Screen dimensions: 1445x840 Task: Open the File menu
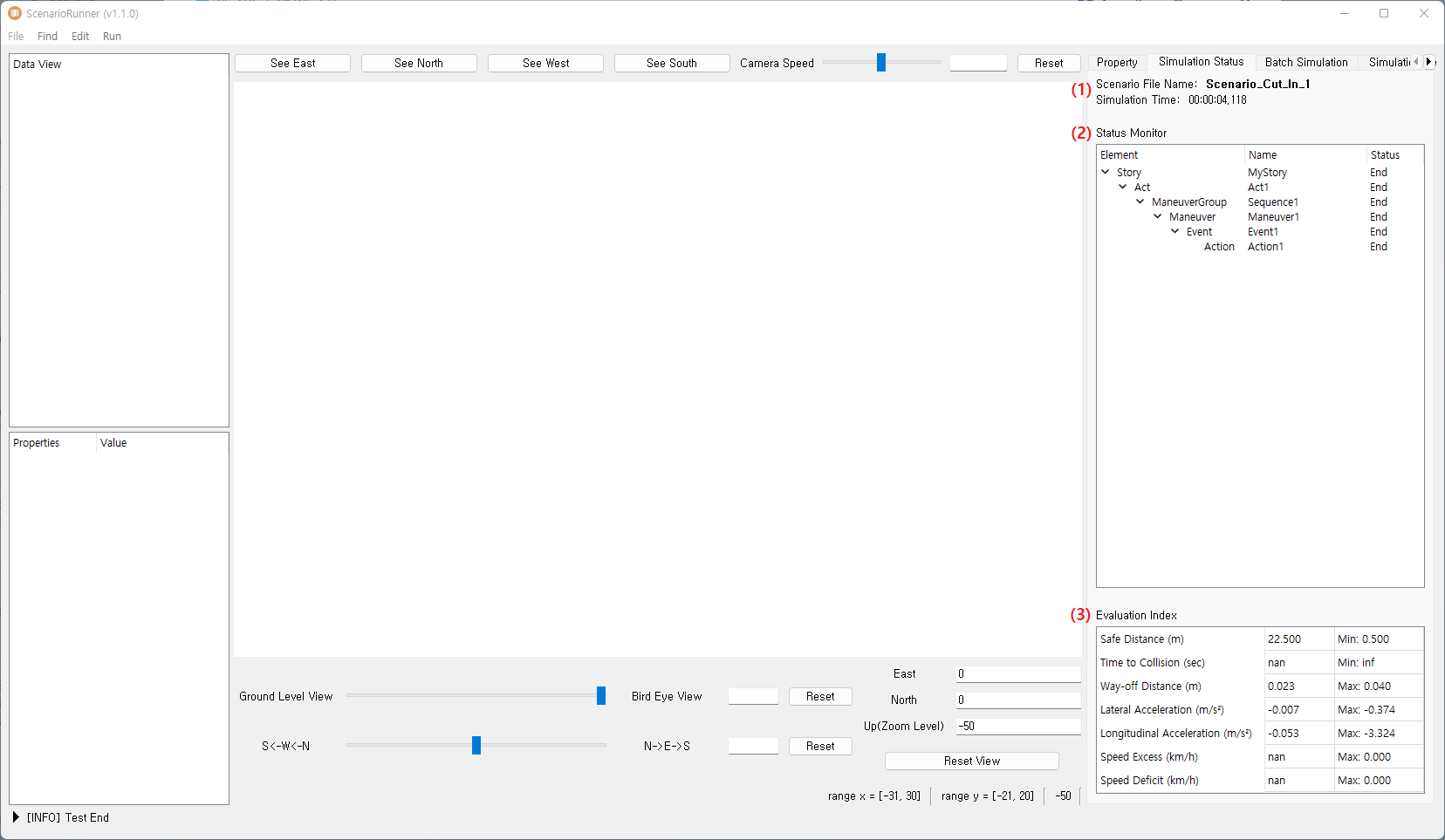[16, 37]
